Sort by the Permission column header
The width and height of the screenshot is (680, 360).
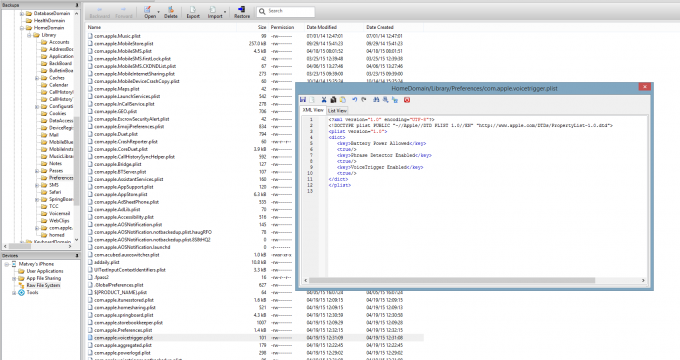(x=286, y=27)
